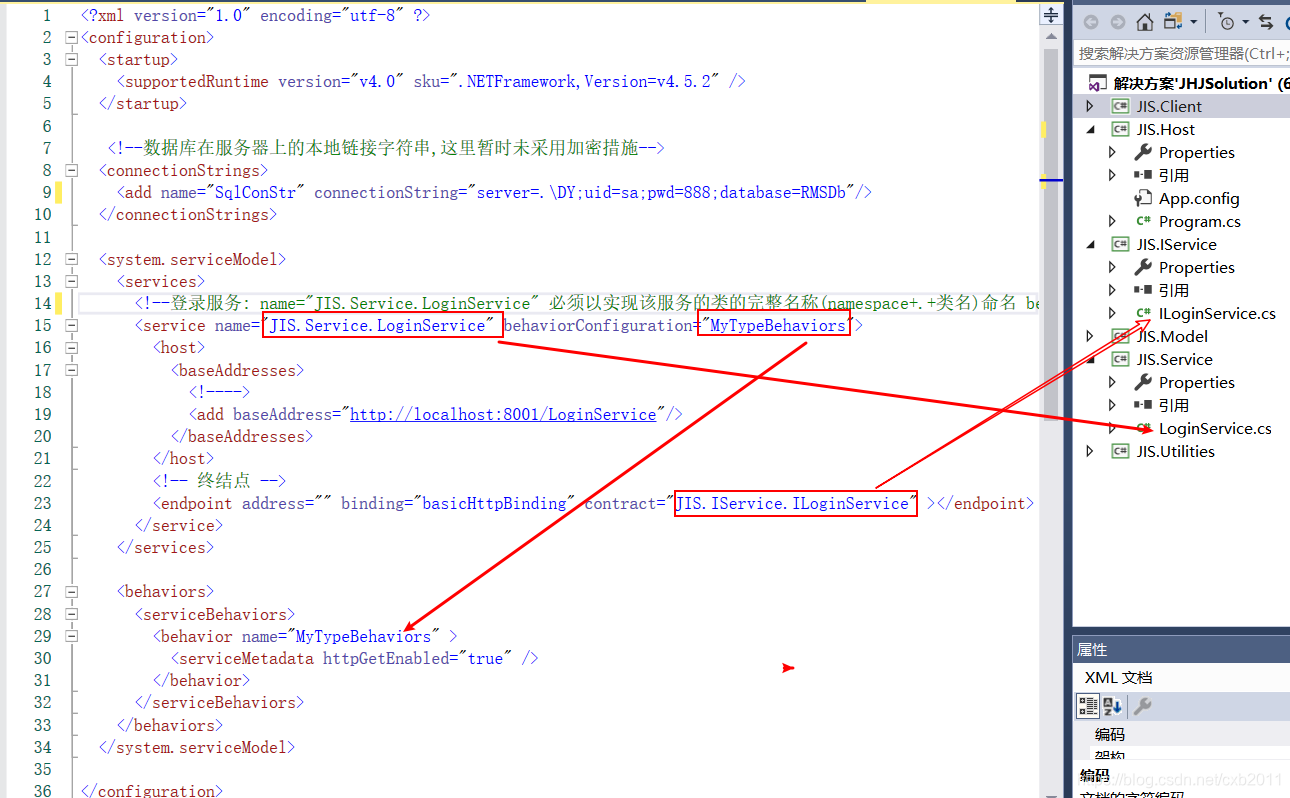The height and width of the screenshot is (798, 1290).
Task: Click the JIS.Utilities project C# icon
Action: 1120,451
